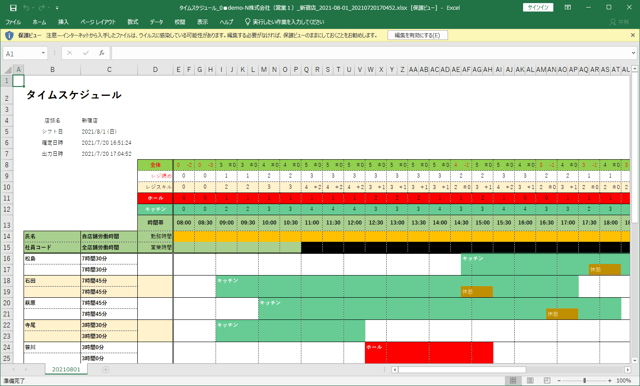This screenshot has height=386, width=640.
Task: Click 編集を有効にする(E) button
Action: pyautogui.click(x=417, y=35)
